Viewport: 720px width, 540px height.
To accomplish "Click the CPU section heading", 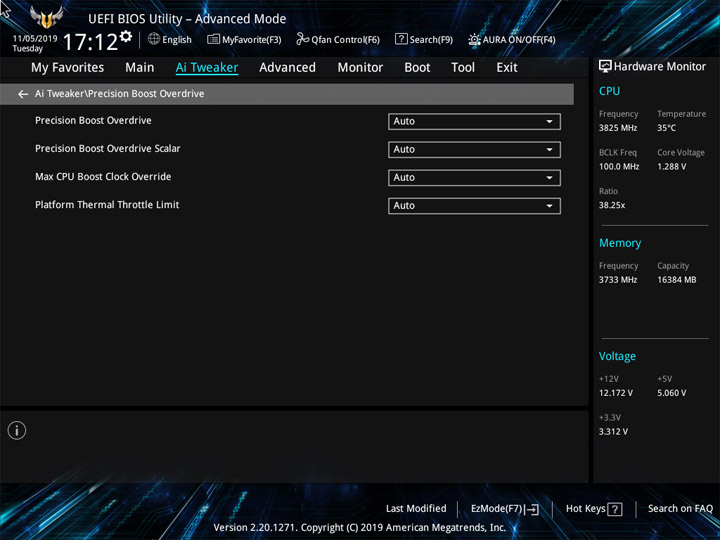I will [609, 91].
